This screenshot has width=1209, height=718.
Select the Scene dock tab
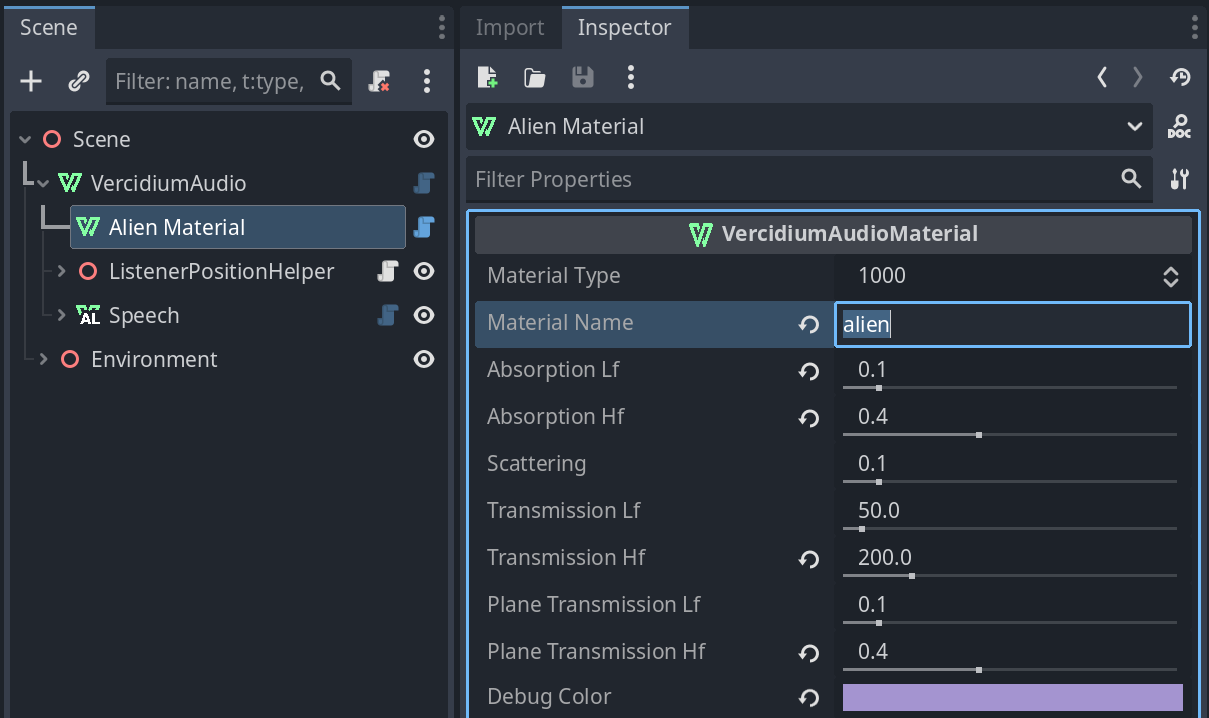tap(48, 27)
